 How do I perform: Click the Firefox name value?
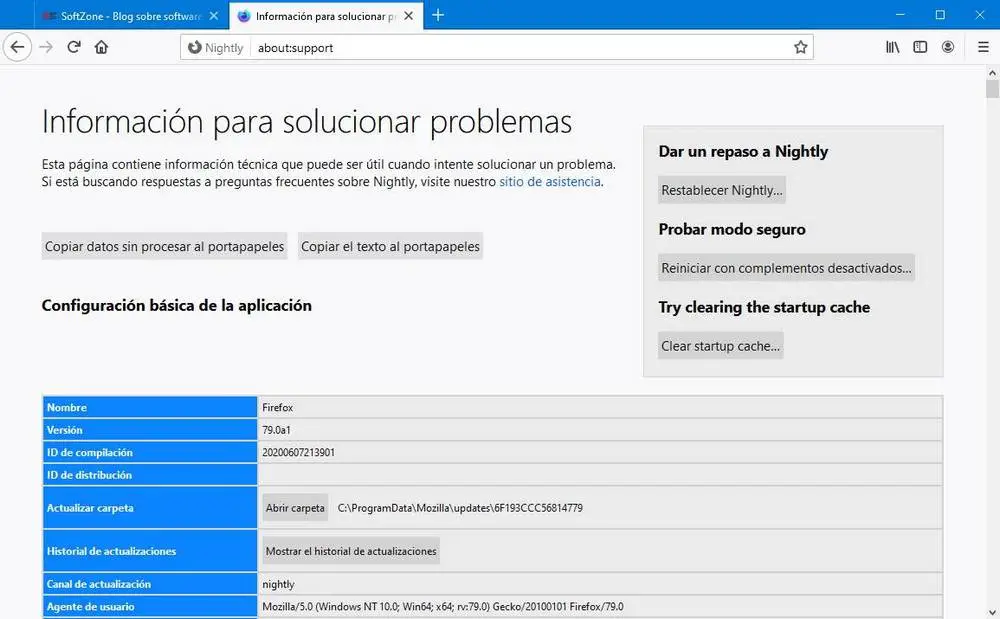(277, 407)
